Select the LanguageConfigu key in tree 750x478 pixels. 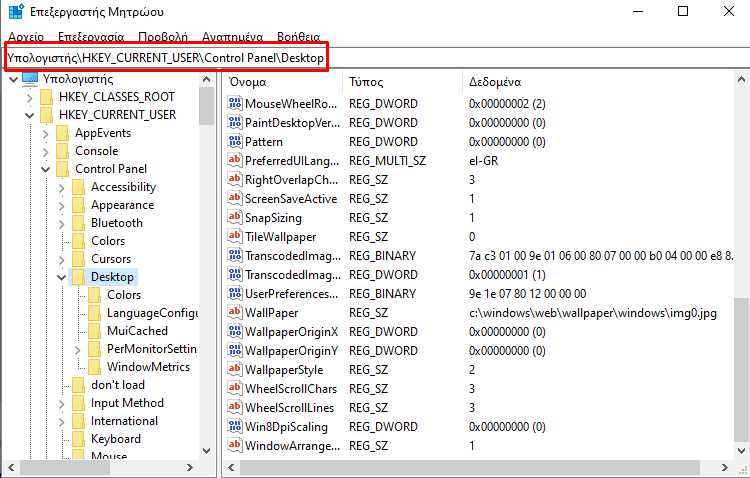[x=152, y=313]
